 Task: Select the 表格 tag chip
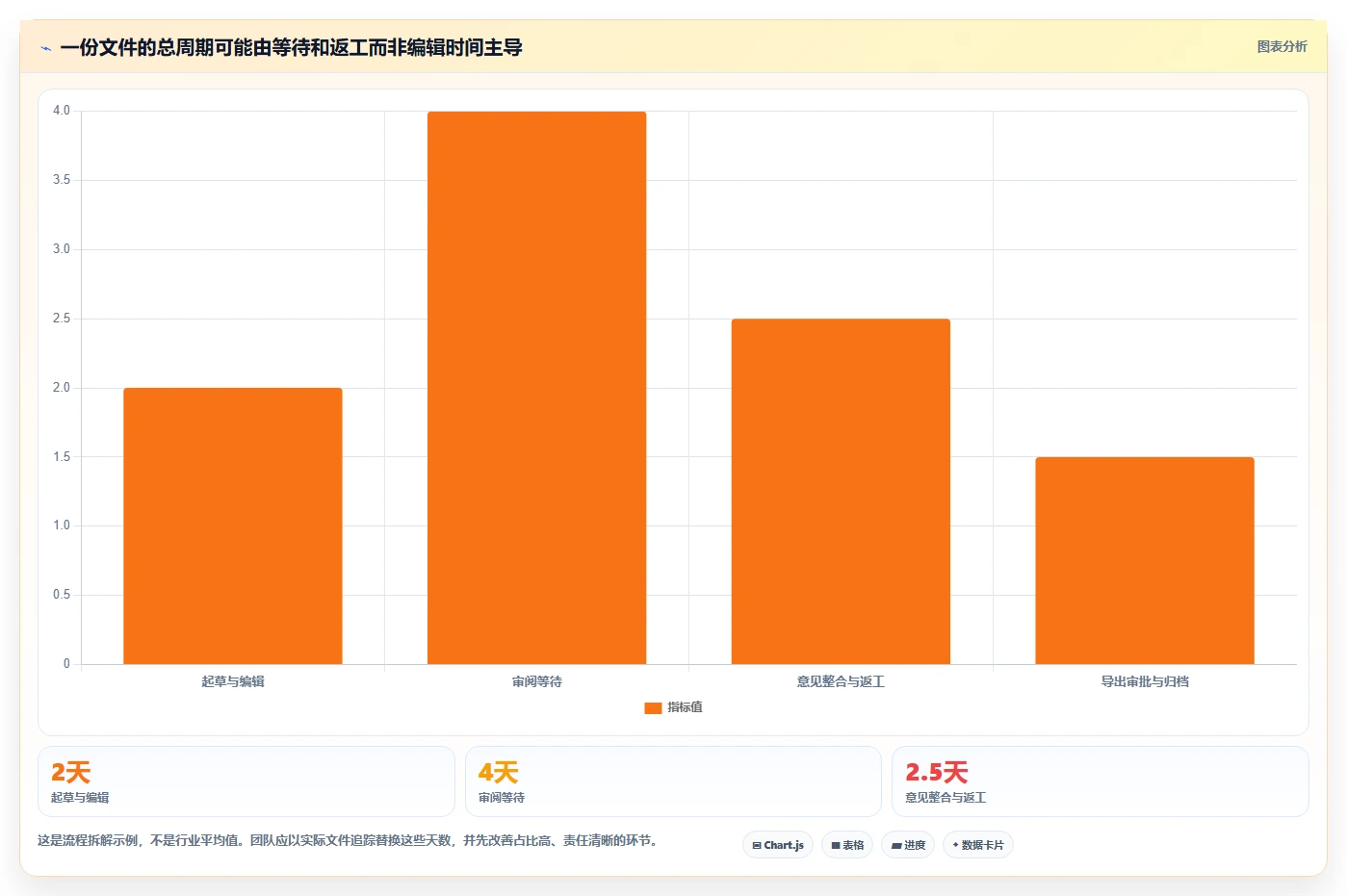pos(847,845)
